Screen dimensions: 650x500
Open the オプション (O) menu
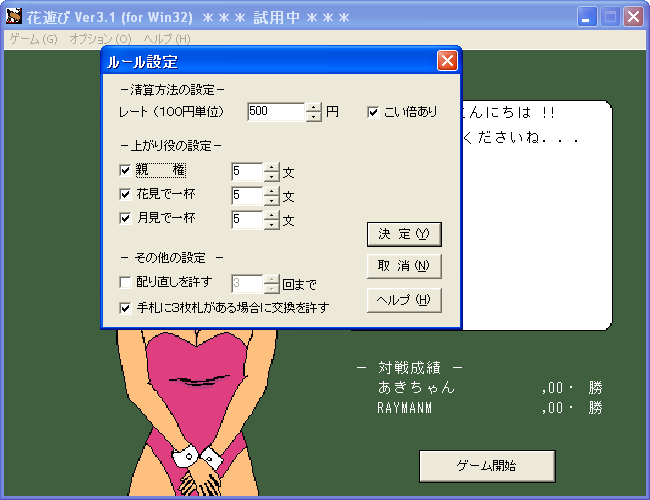click(x=100, y=39)
